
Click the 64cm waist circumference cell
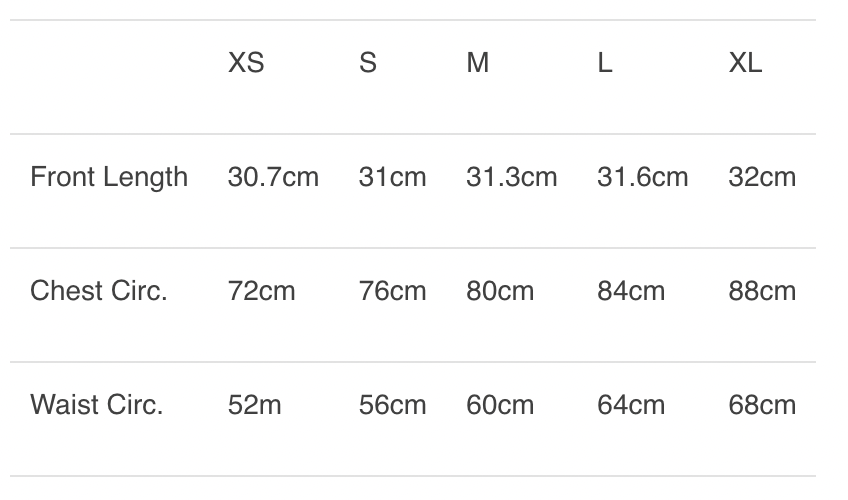coord(631,405)
